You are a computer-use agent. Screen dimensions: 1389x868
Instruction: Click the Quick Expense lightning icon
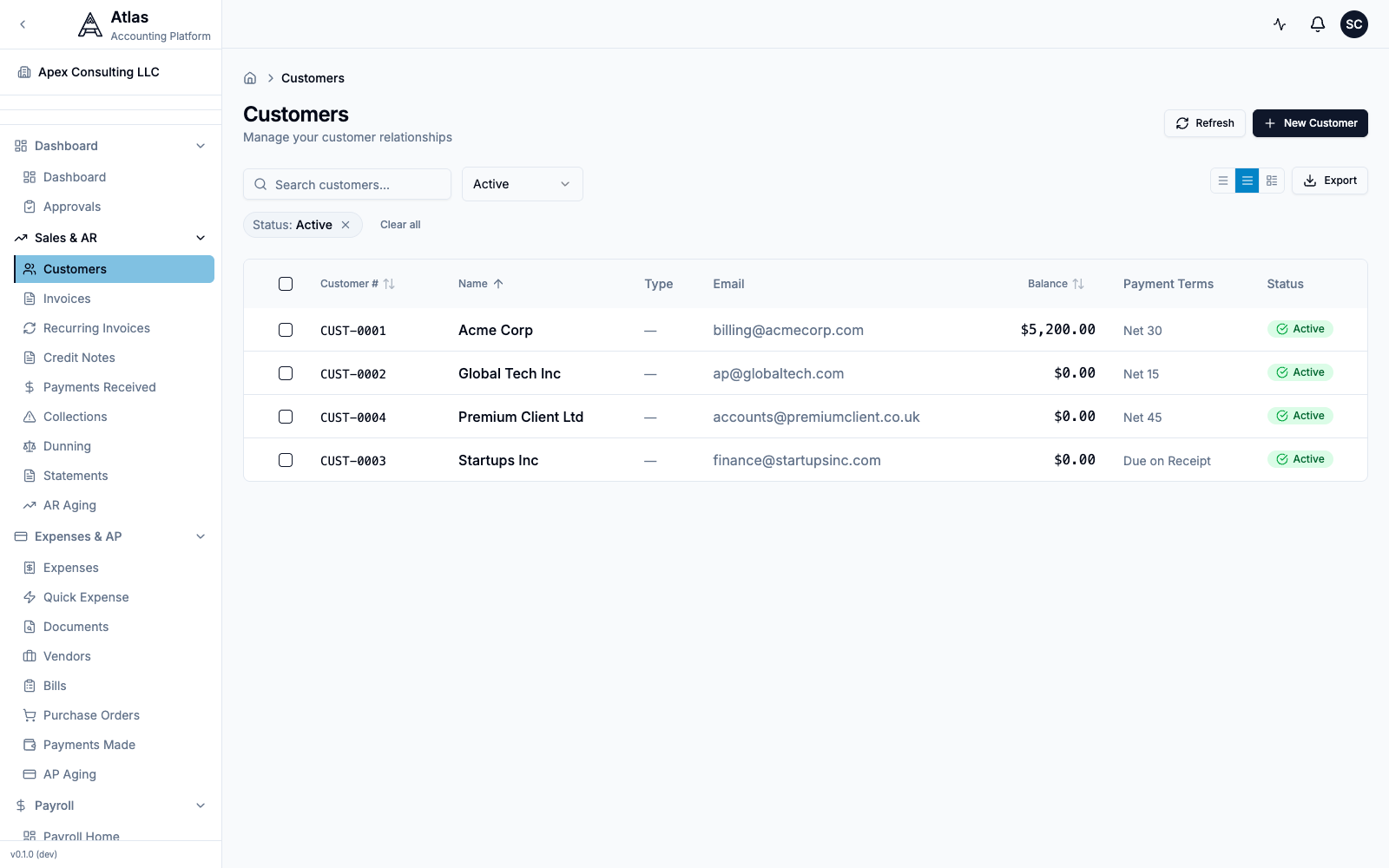tap(30, 597)
